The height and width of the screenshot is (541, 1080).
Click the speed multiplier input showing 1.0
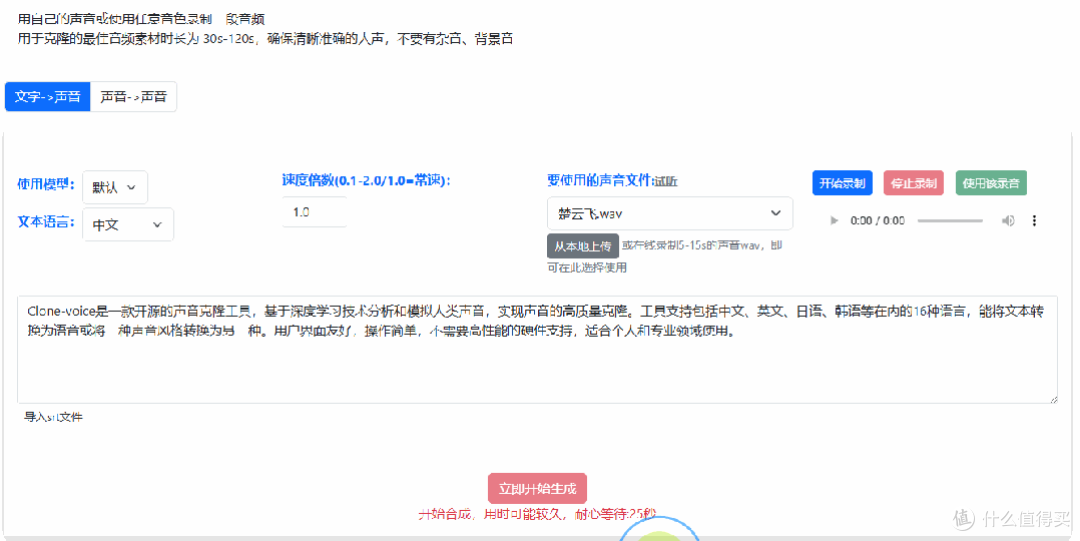(315, 212)
